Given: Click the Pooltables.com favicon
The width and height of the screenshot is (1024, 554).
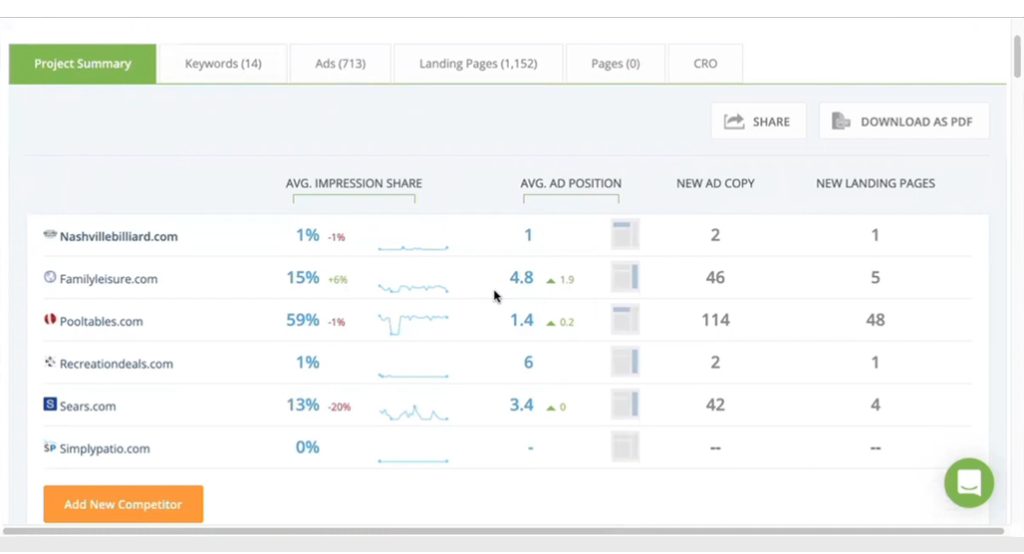Looking at the screenshot, I should coord(50,319).
